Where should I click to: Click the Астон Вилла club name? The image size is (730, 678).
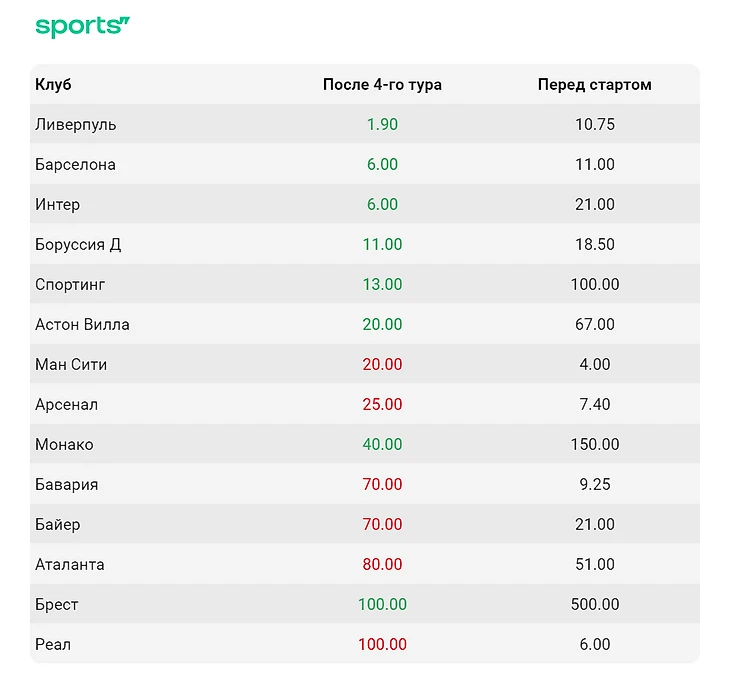(x=82, y=325)
